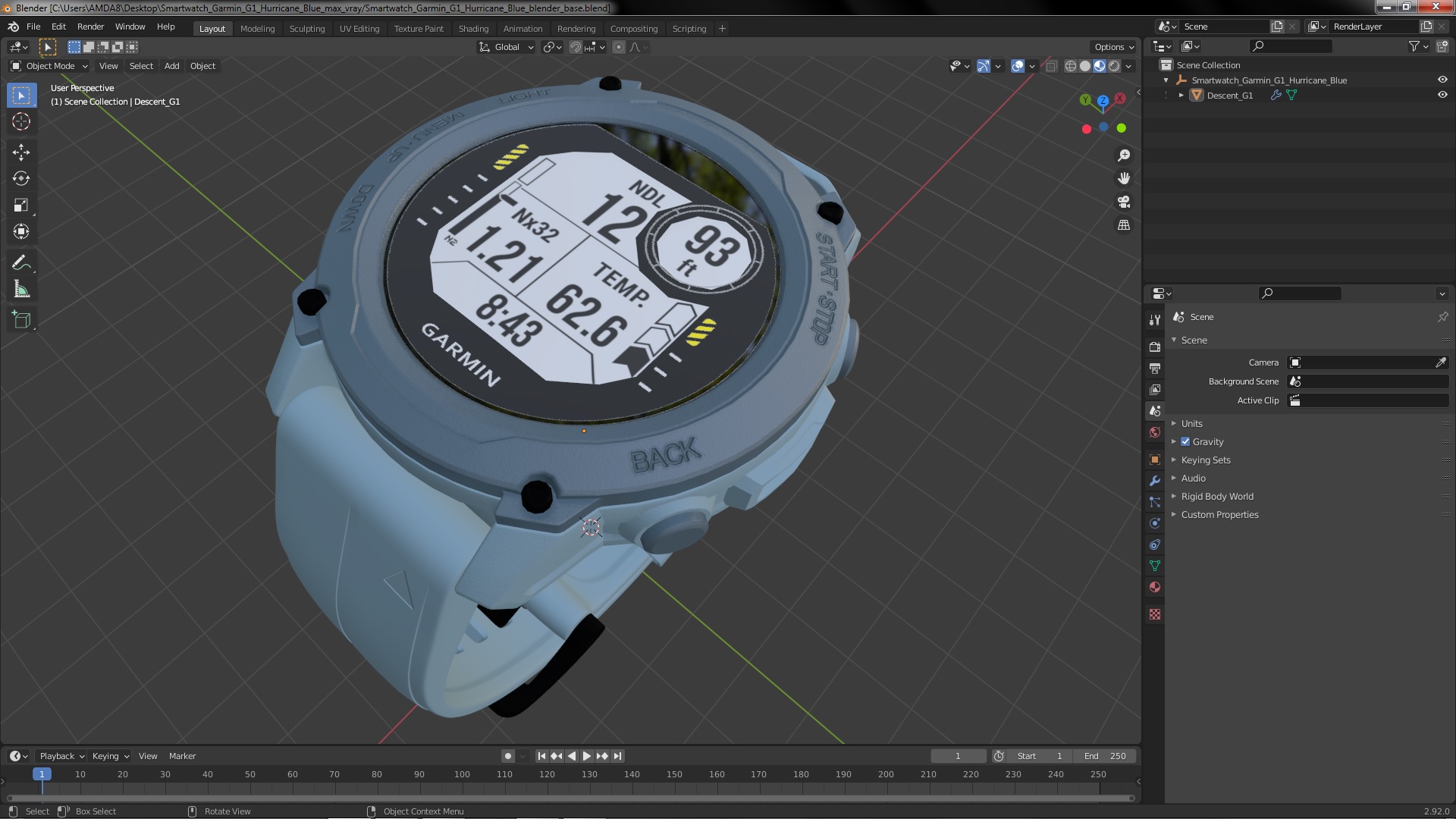This screenshot has width=1456, height=819.
Task: Open the Object Data properties tab
Action: [1155, 566]
